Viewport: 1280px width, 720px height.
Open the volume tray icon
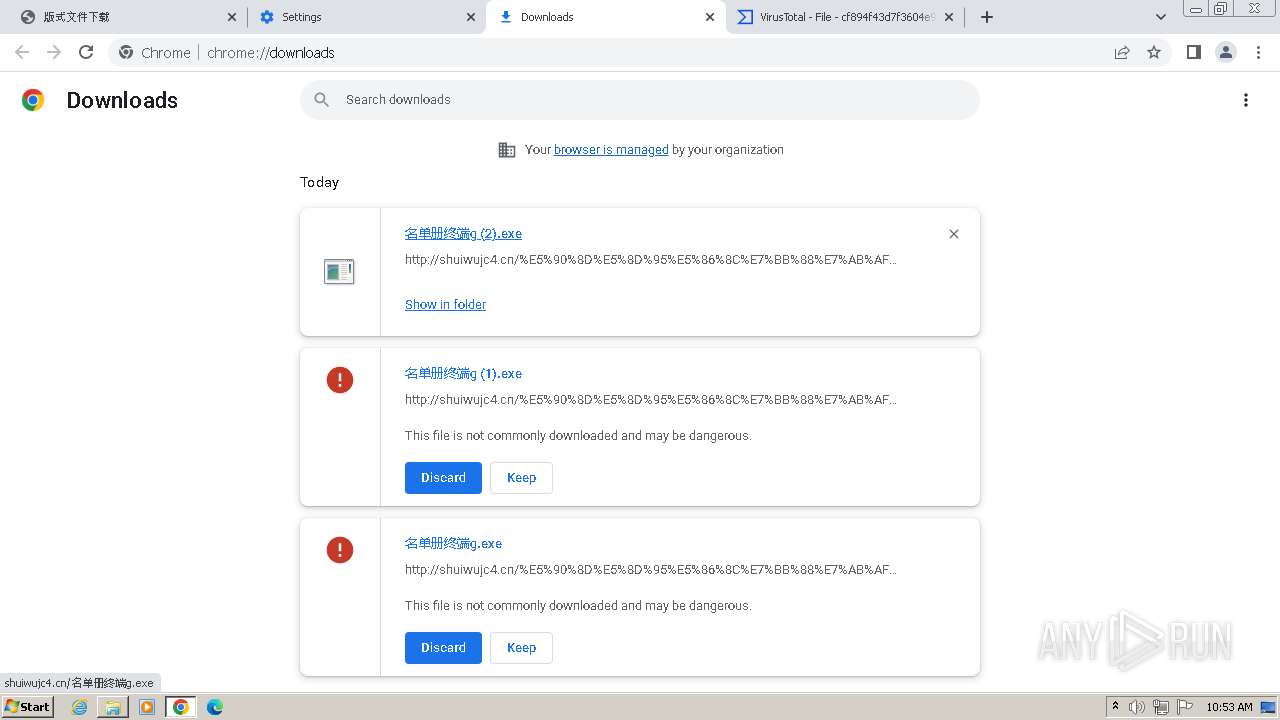click(x=1137, y=707)
